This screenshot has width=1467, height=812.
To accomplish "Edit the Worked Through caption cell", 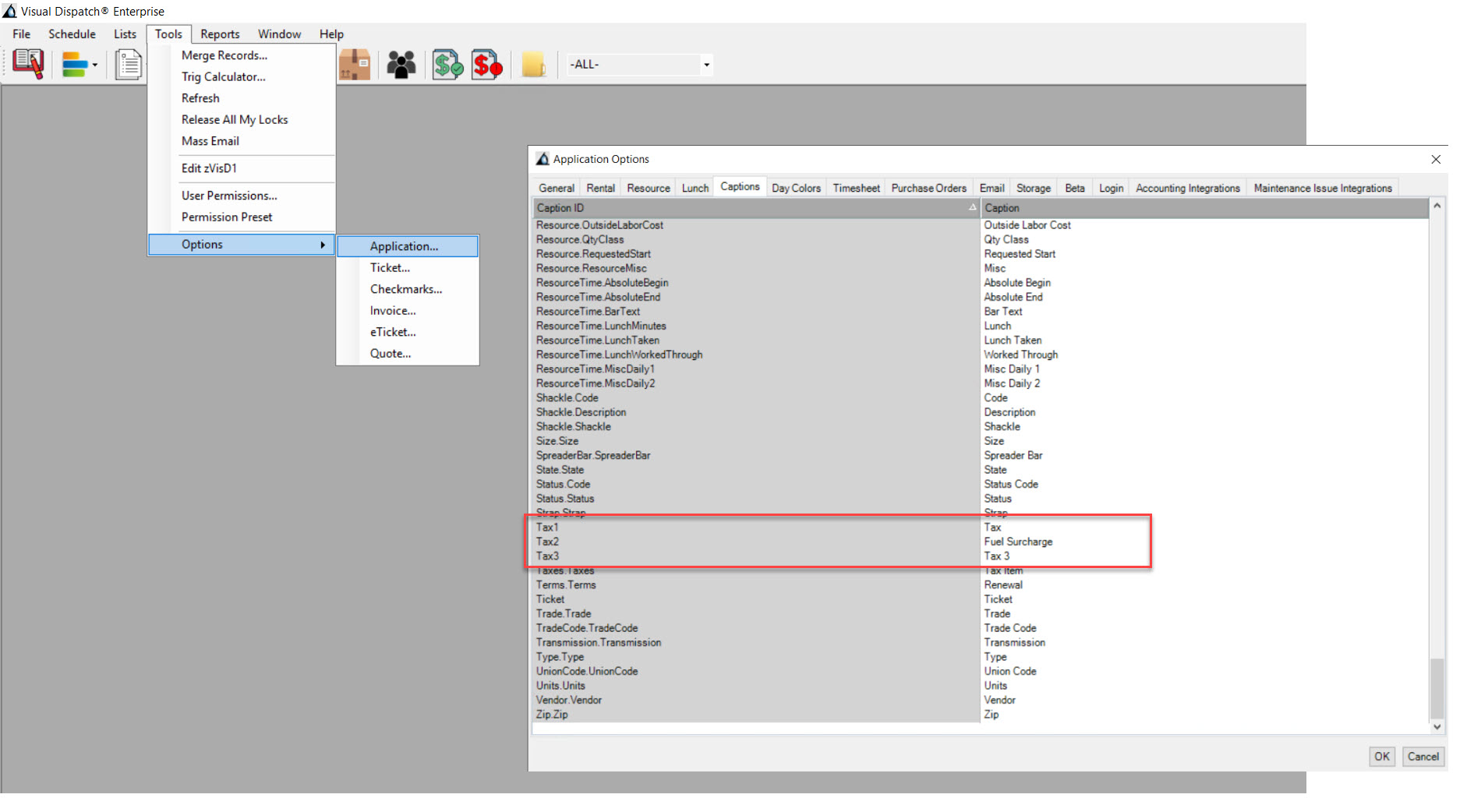I will (1204, 355).
